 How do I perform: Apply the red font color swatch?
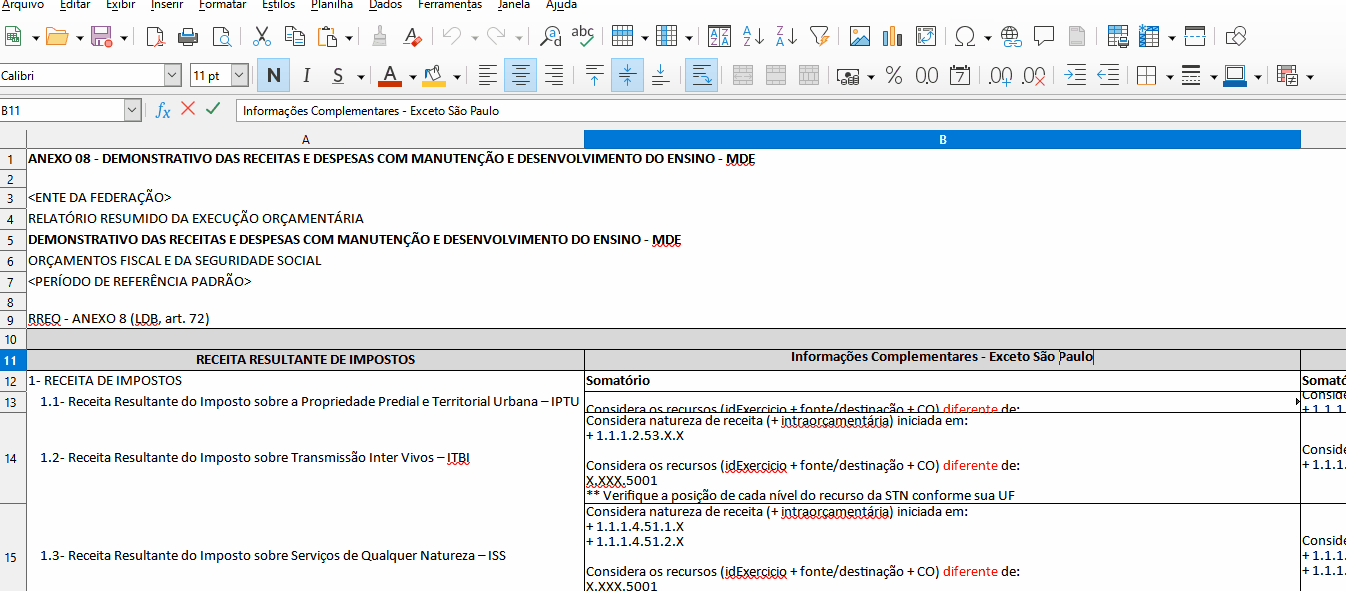(388, 76)
